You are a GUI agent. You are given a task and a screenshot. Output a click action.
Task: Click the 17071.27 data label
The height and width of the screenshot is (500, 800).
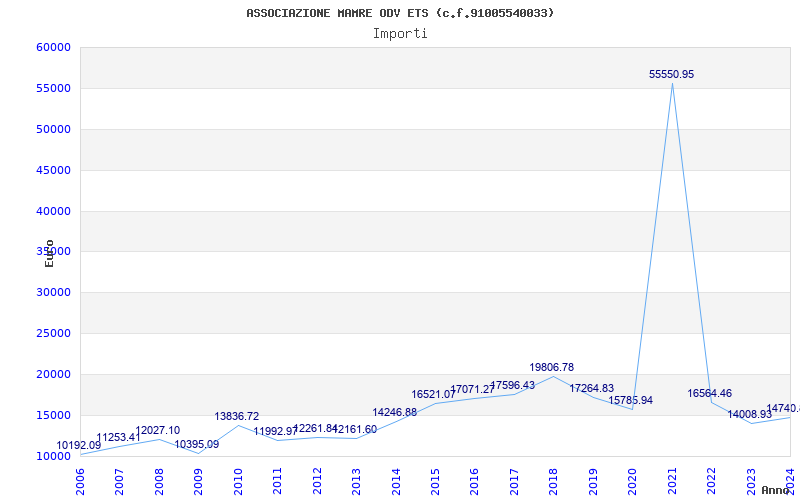(473, 390)
